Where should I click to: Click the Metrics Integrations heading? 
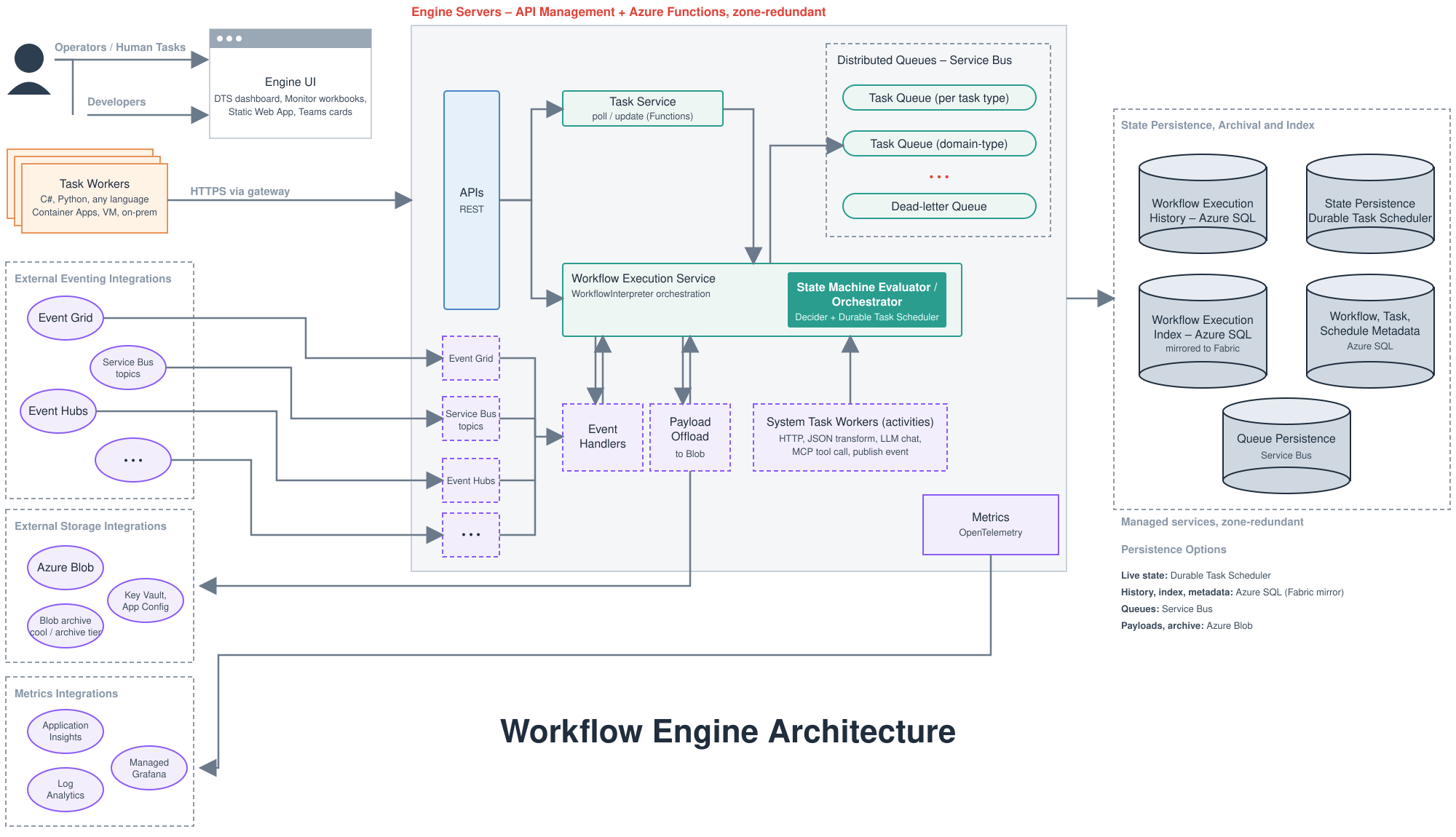point(66,694)
